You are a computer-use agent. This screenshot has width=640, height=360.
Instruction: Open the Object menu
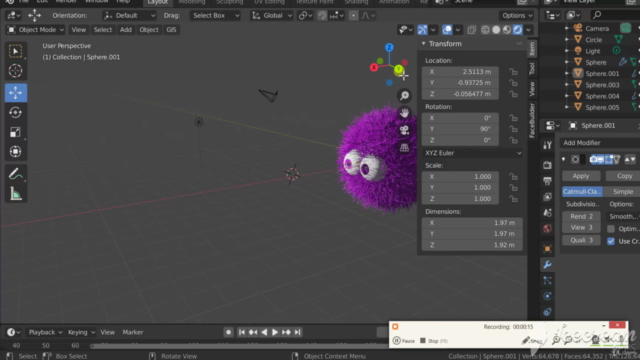tap(149, 29)
